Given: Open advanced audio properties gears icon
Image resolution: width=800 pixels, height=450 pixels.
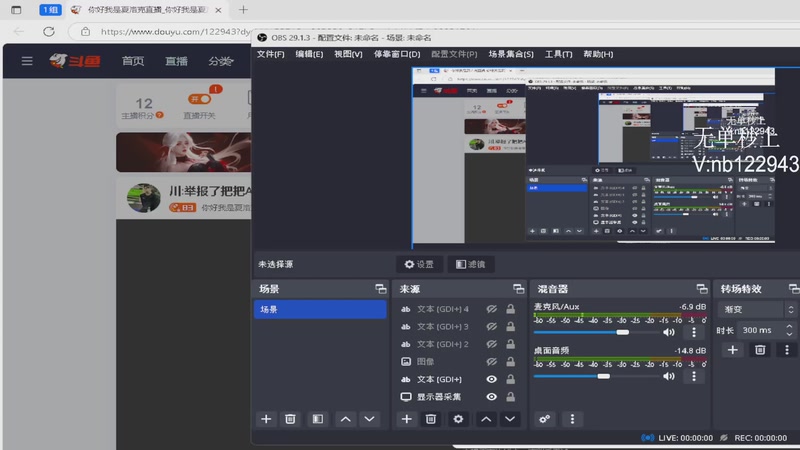Looking at the screenshot, I should 544,419.
